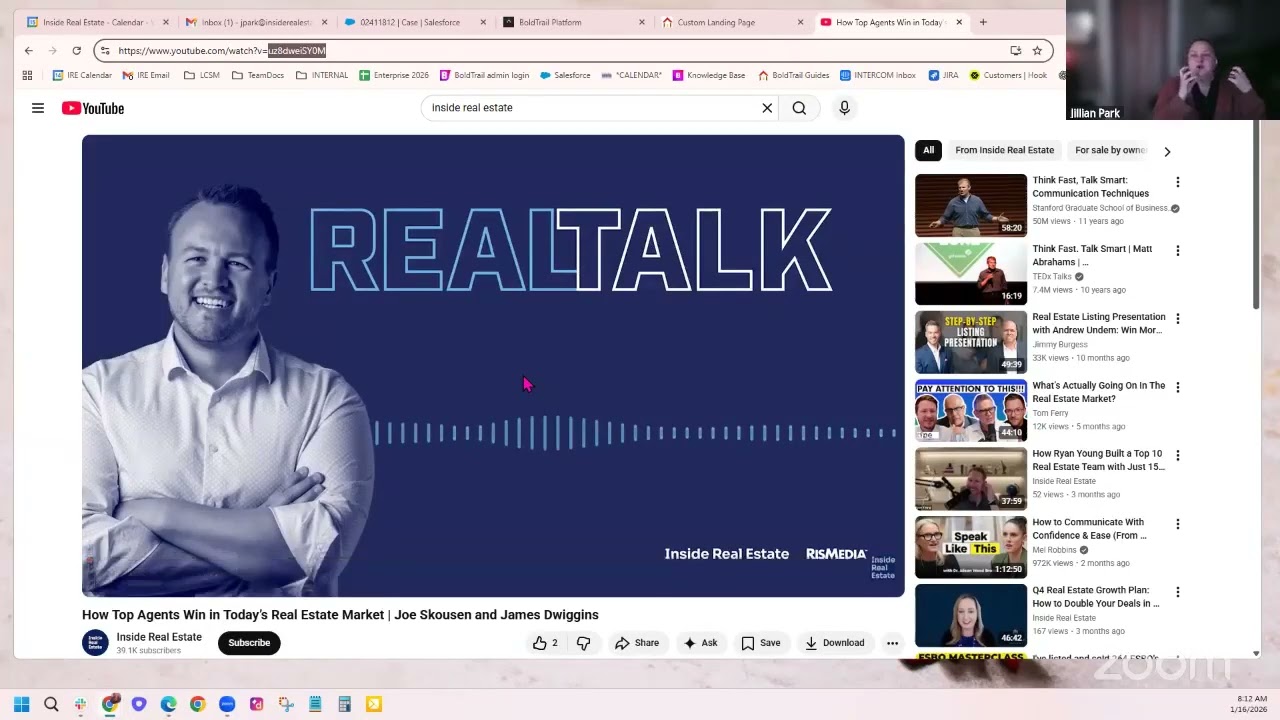
Task: Open the INTERCOM Inbox bookmark
Action: 878,75
